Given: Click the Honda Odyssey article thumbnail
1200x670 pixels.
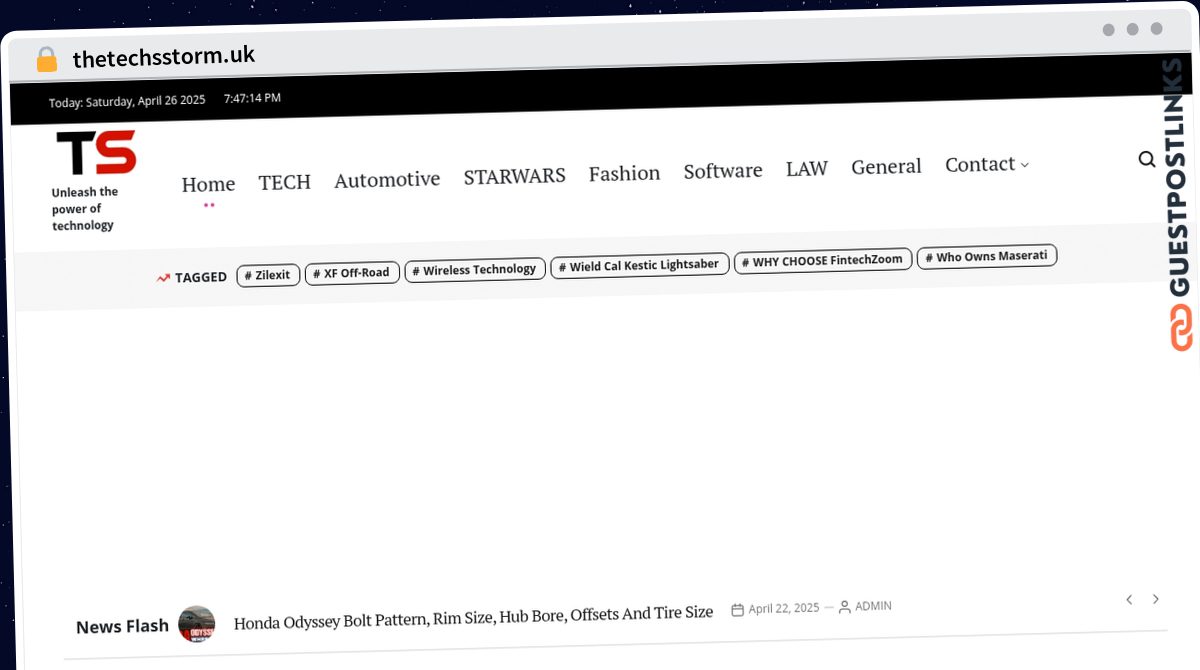Looking at the screenshot, I should [197, 624].
